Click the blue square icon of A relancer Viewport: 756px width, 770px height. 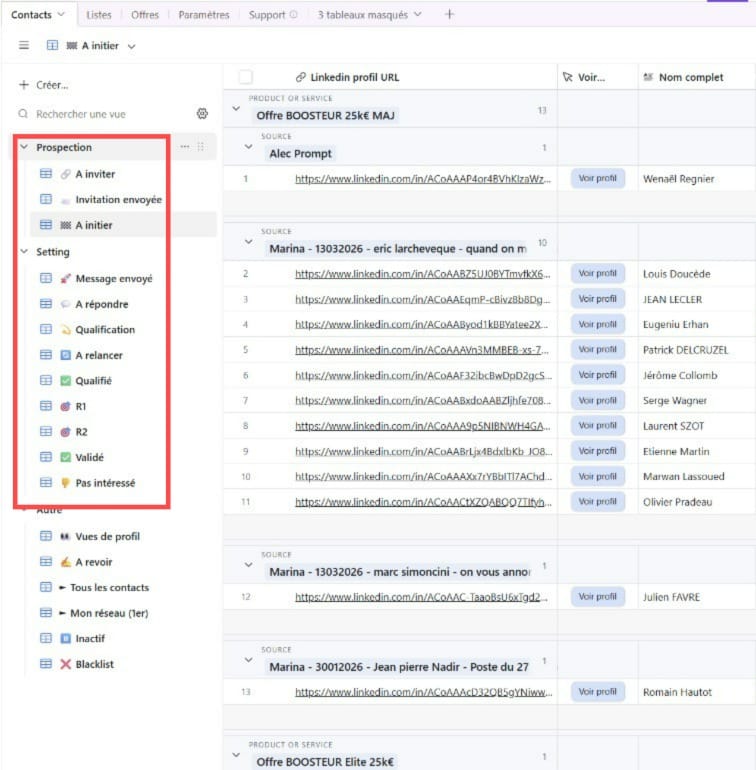click(x=65, y=355)
